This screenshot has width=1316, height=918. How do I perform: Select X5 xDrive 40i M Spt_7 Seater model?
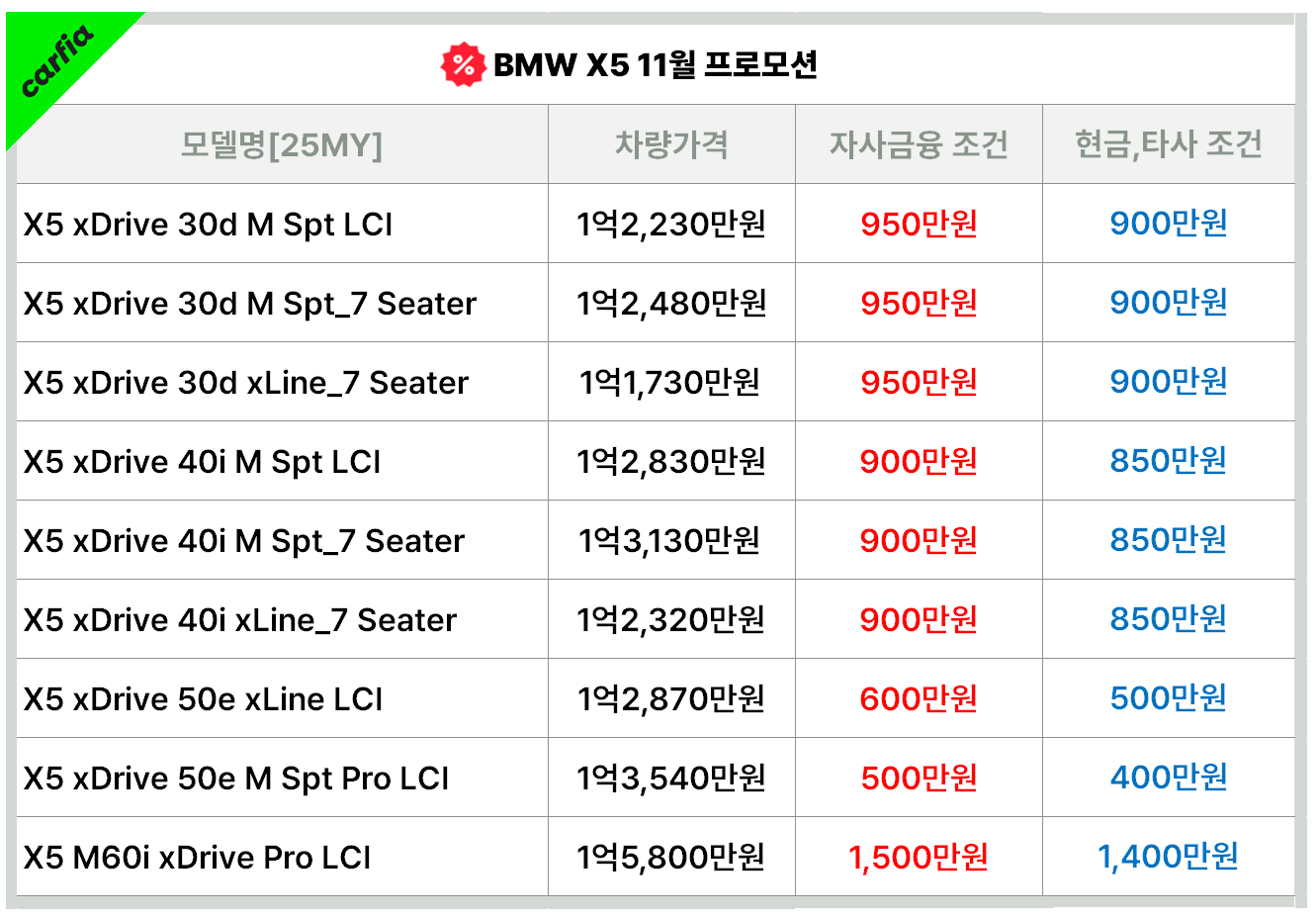click(244, 541)
